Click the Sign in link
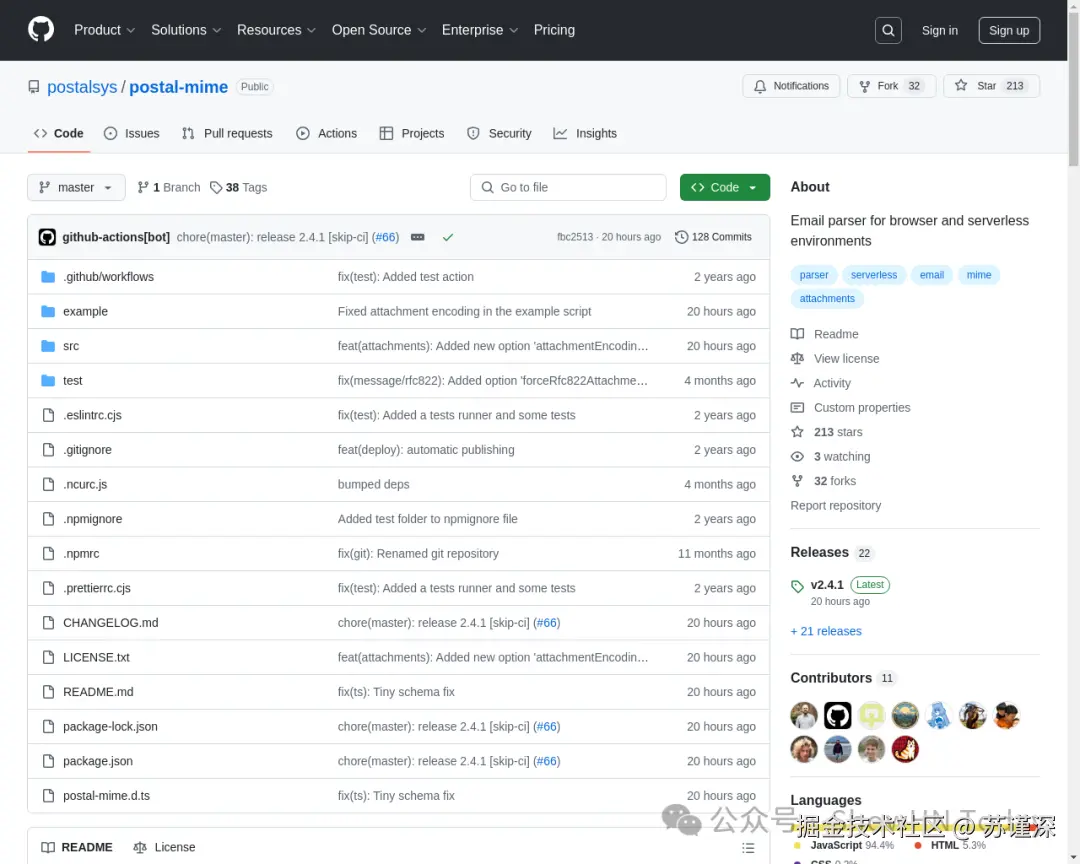The height and width of the screenshot is (864, 1080). pos(939,30)
